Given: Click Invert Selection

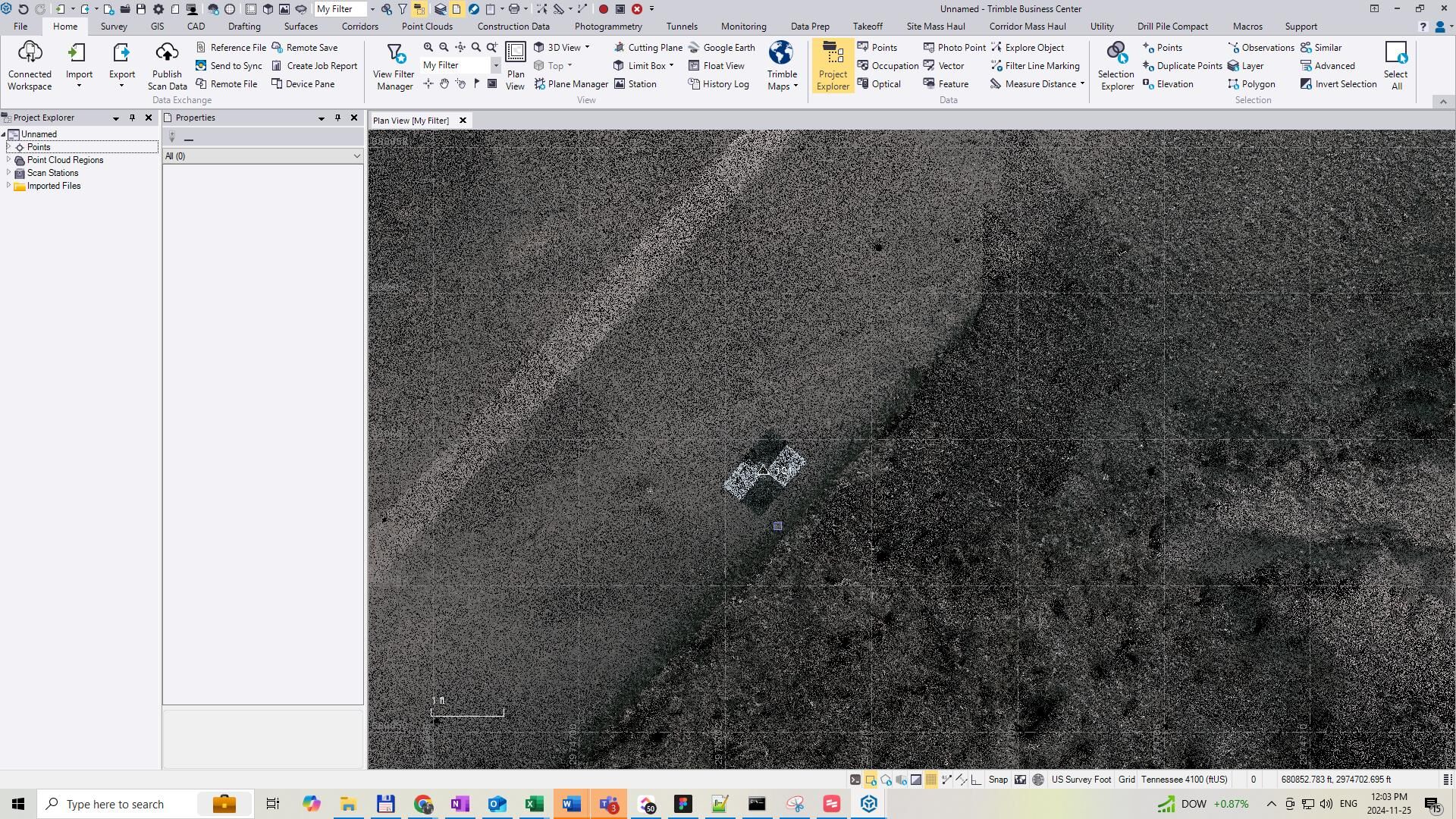Looking at the screenshot, I should pyautogui.click(x=1338, y=84).
